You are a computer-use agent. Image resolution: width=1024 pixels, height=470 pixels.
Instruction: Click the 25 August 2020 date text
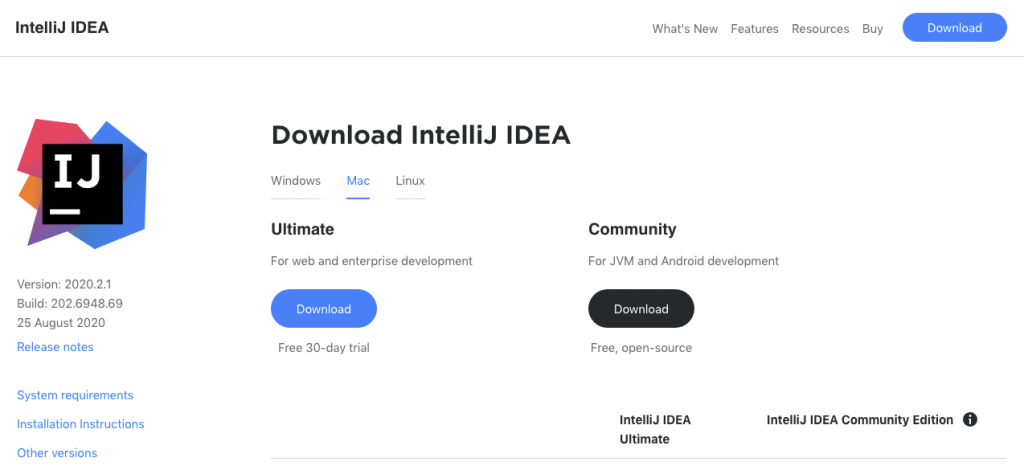[x=61, y=323]
